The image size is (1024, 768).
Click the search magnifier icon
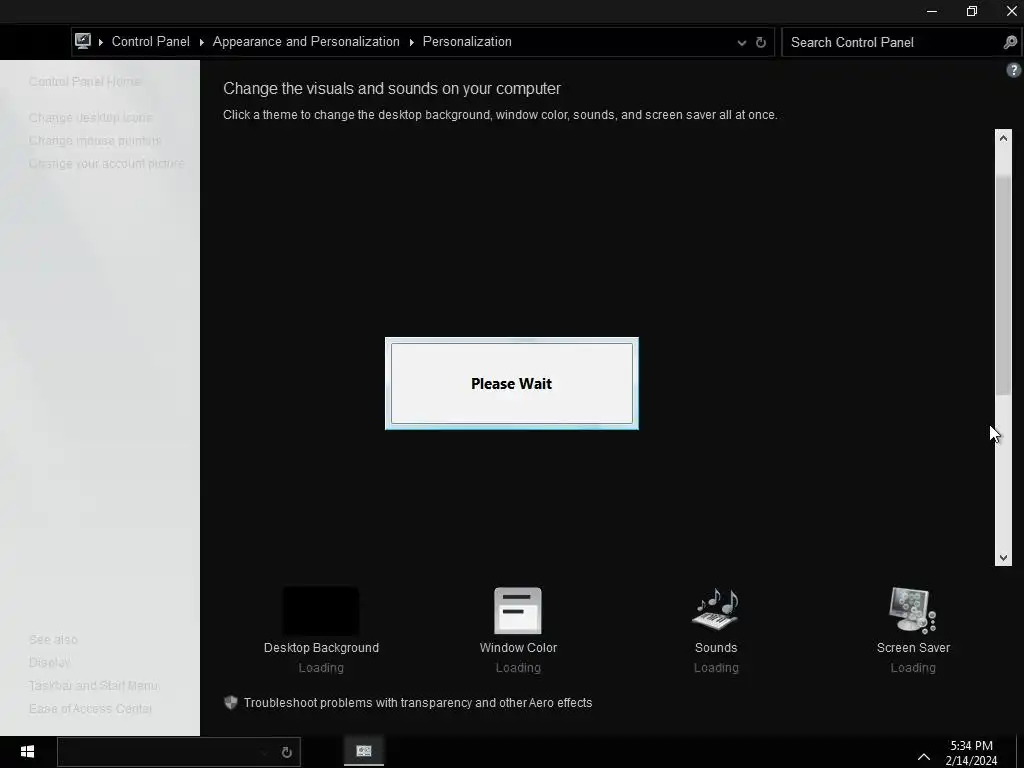1010,42
